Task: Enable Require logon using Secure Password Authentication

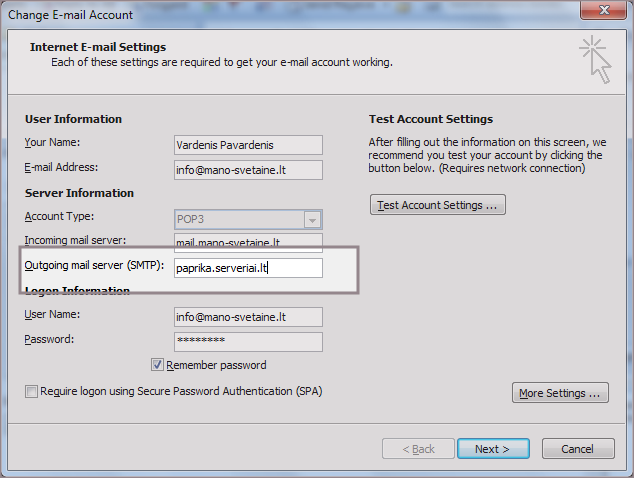Action: click(x=32, y=392)
